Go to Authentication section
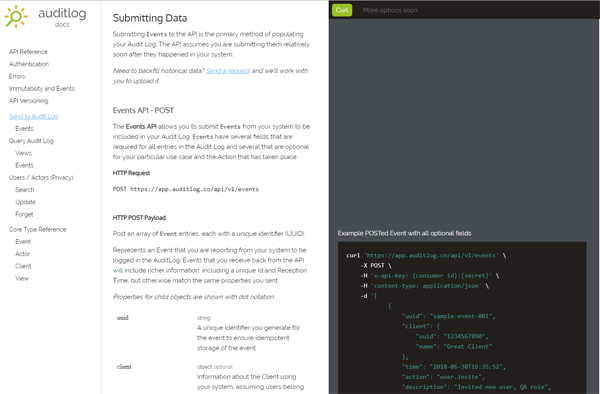Image resolution: width=600 pixels, height=394 pixels. coord(29,64)
